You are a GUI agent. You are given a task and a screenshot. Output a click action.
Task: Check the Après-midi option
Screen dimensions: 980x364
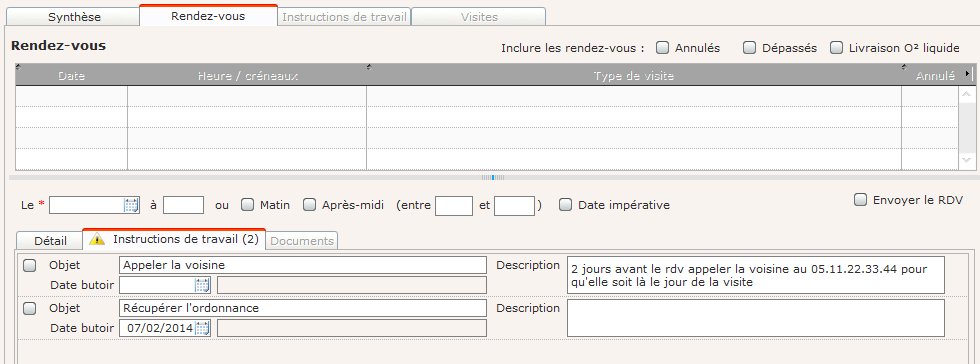tap(309, 205)
